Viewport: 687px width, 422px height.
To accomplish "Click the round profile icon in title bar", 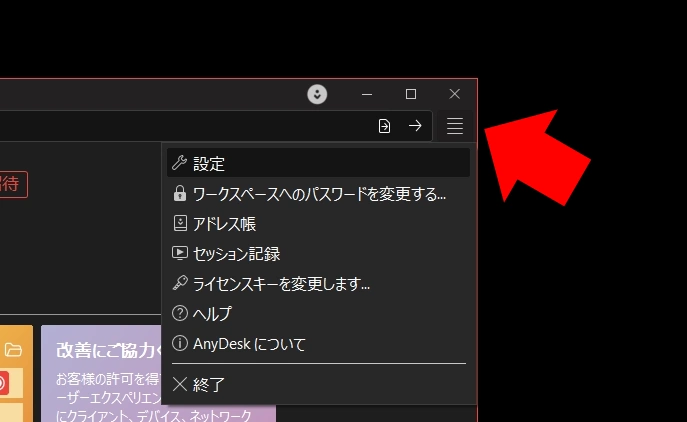I will (x=317, y=94).
